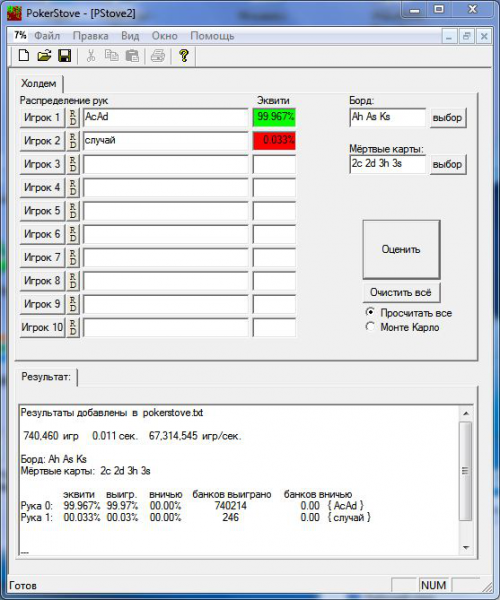This screenshot has width=500, height=600.
Task: Click the RD icon next to Игрок 6
Action: (x=73, y=234)
